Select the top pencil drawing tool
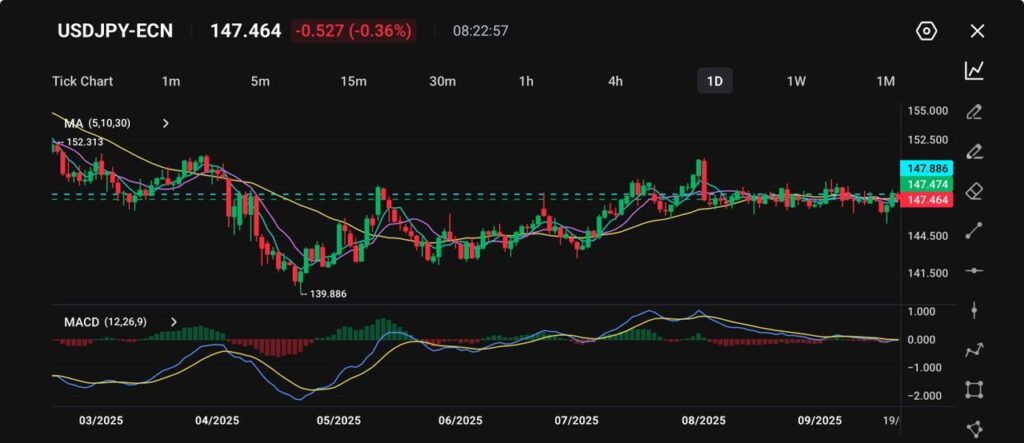 974,111
